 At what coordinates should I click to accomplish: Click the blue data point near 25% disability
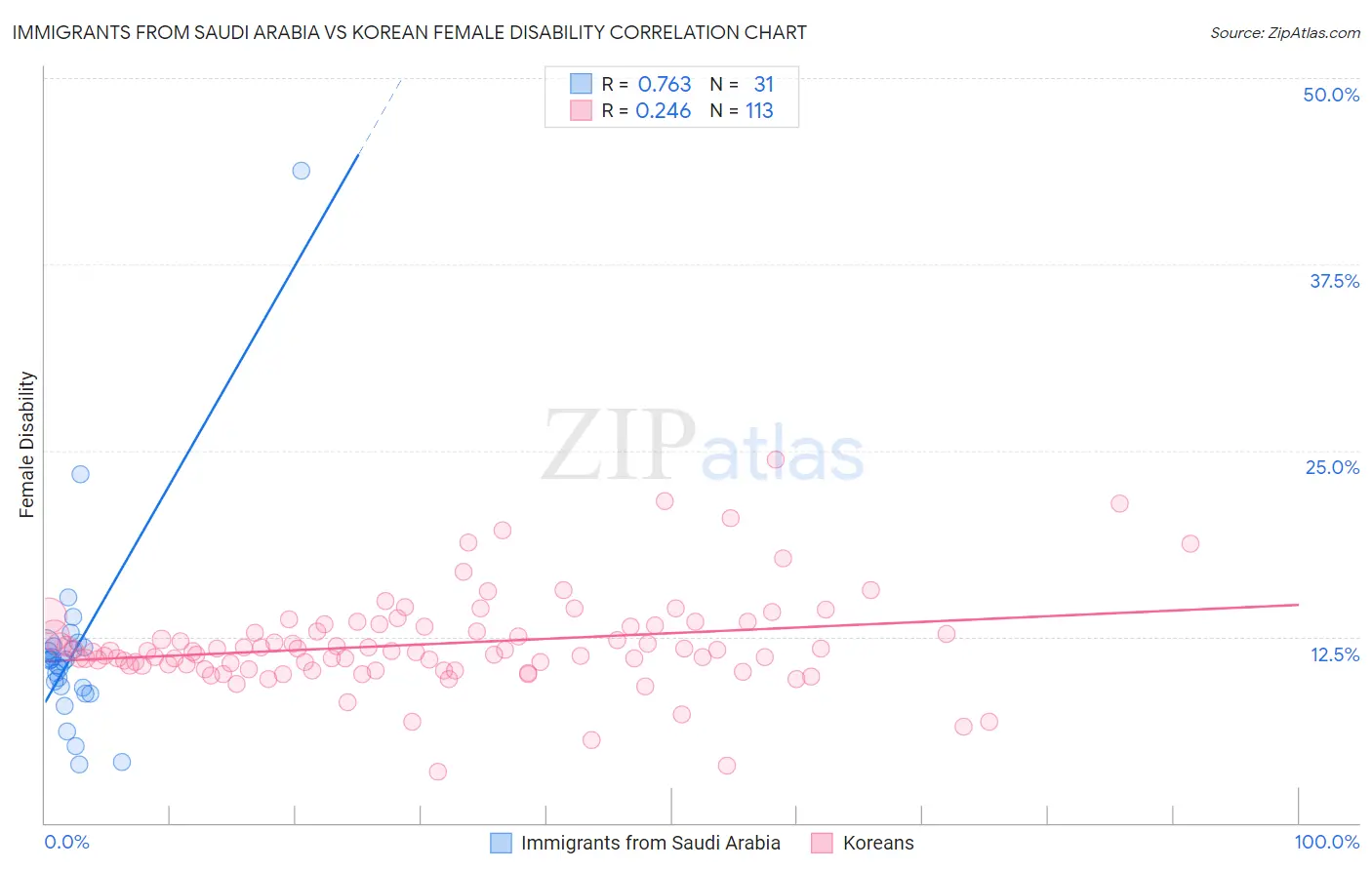tap(81, 474)
